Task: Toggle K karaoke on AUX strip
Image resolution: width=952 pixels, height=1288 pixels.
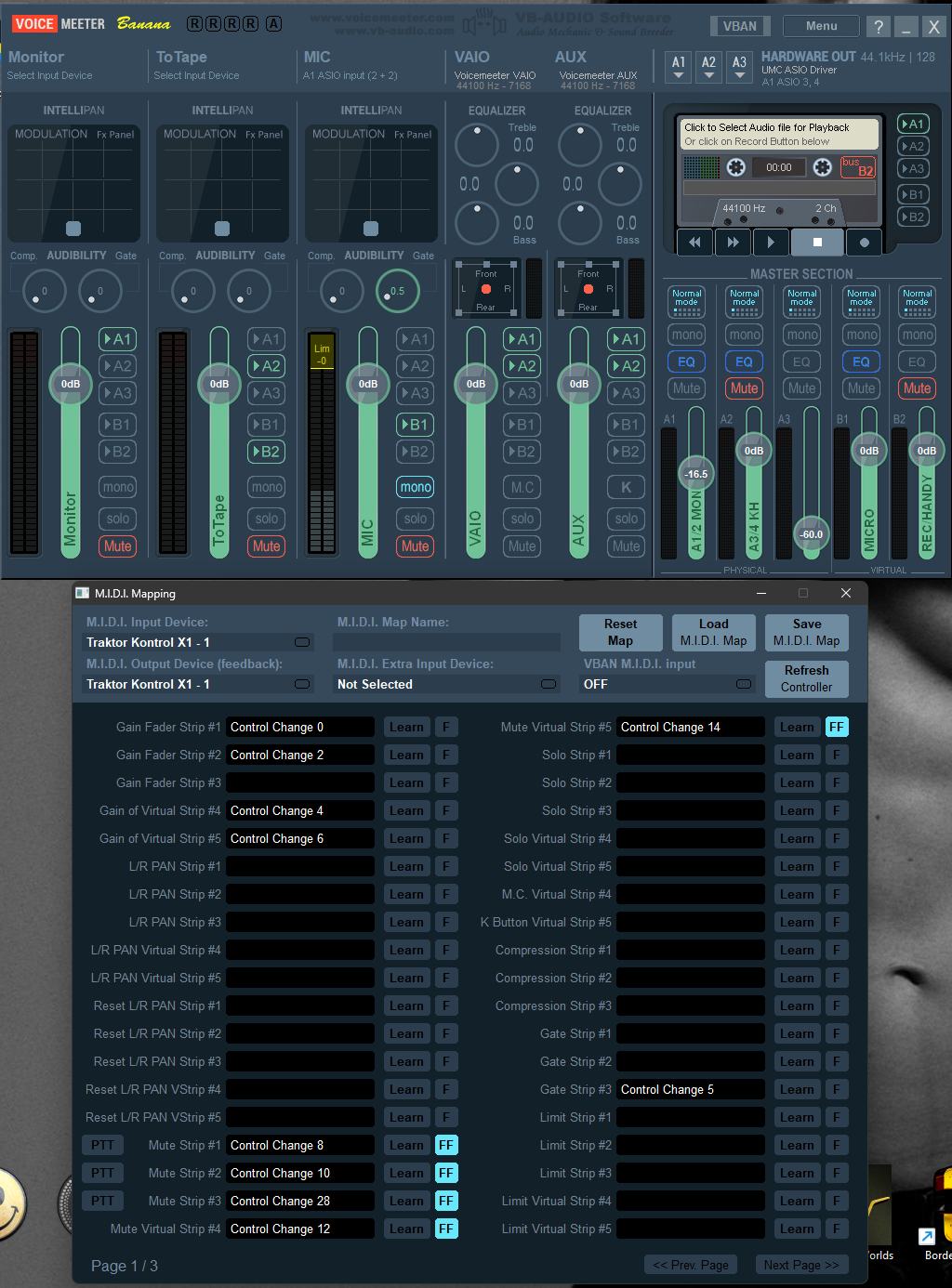Action: pyautogui.click(x=626, y=487)
